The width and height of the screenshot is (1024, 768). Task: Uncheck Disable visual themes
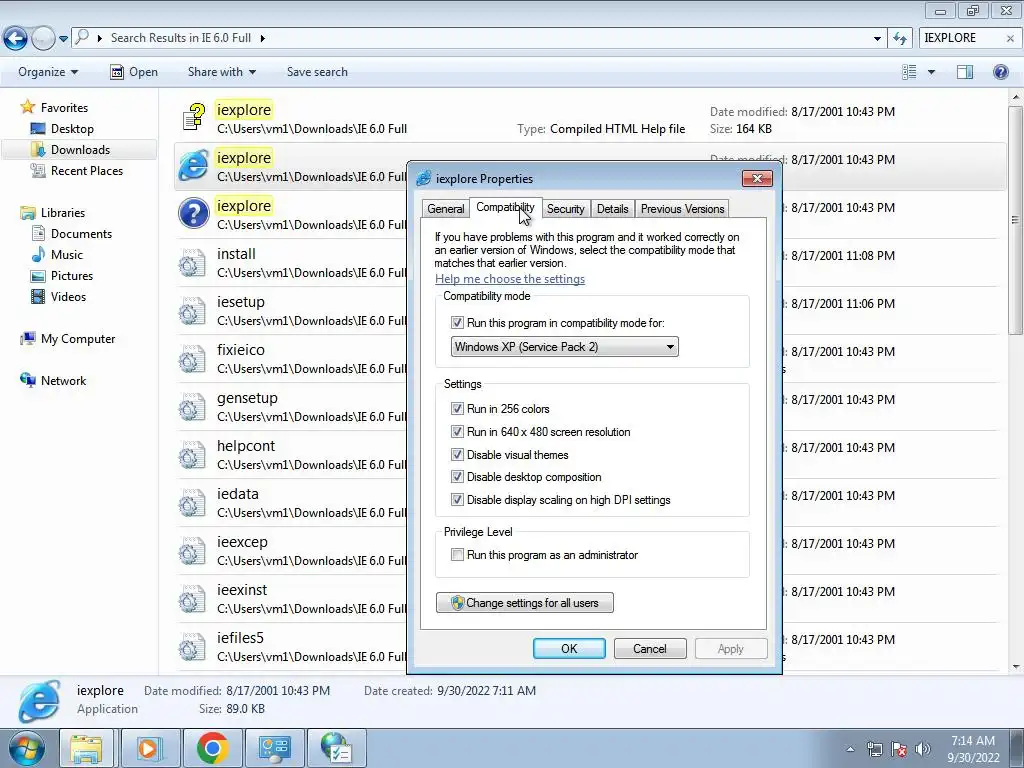457,455
